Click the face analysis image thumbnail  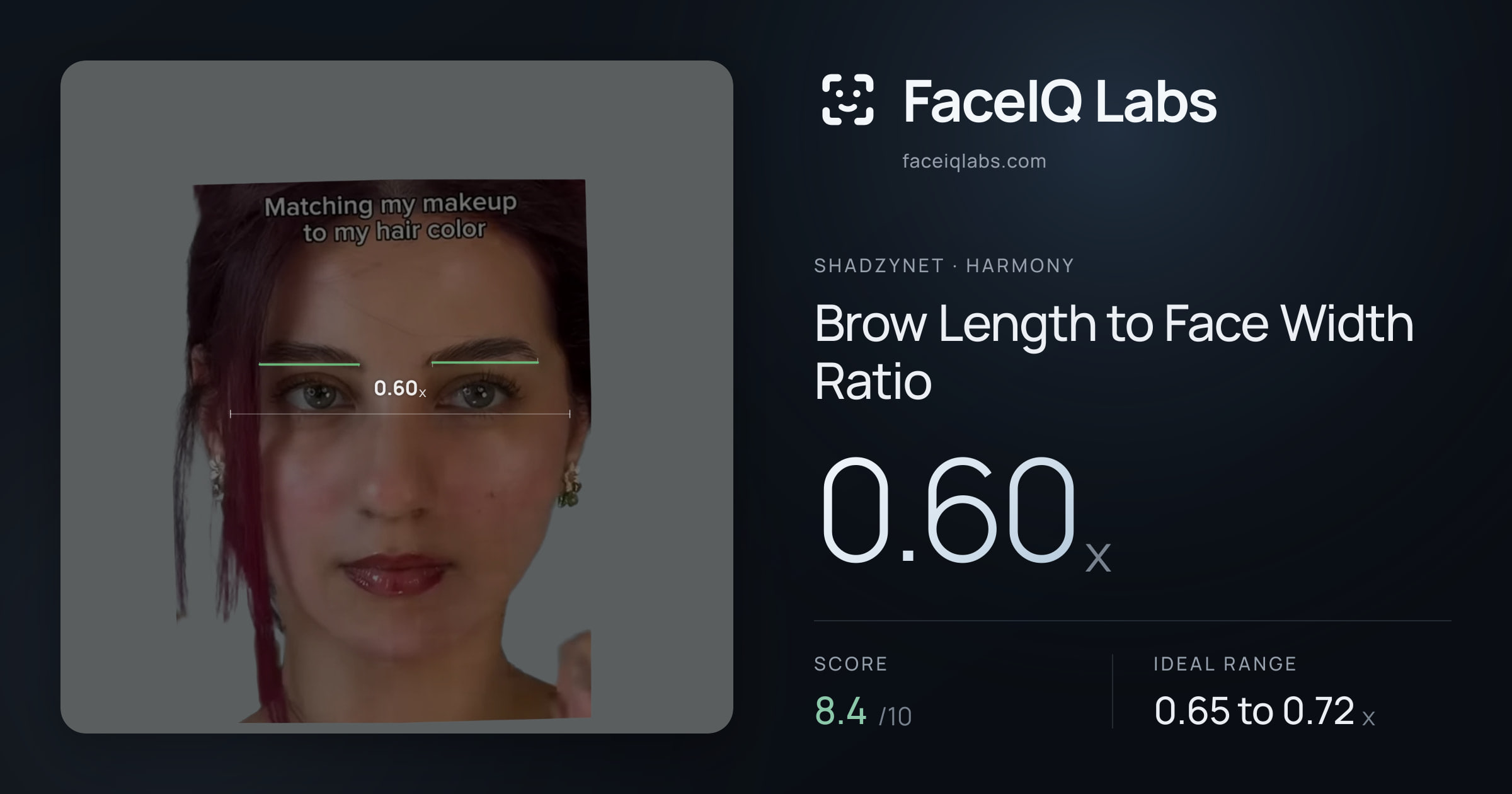click(397, 397)
